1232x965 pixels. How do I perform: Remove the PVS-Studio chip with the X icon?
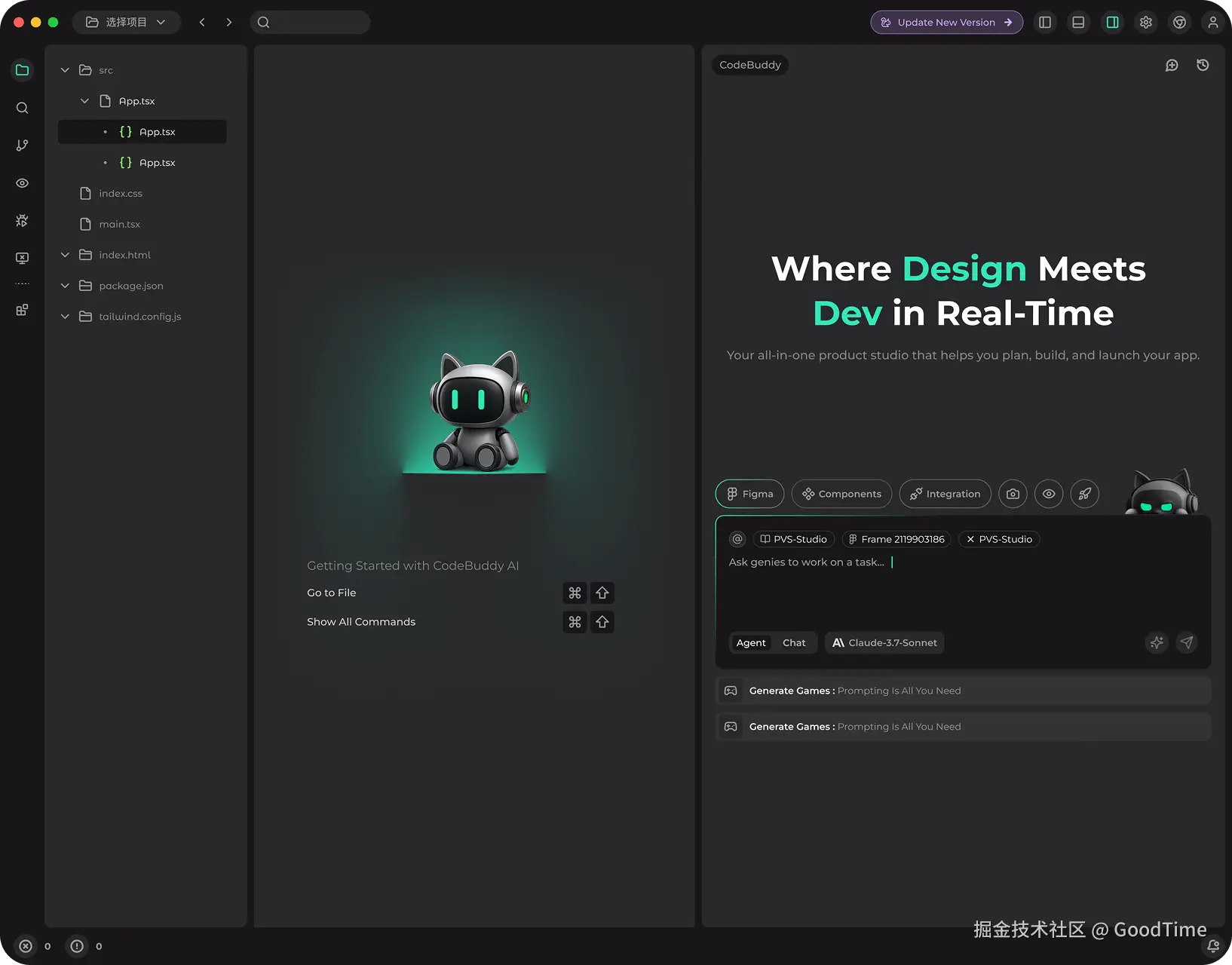click(x=971, y=539)
